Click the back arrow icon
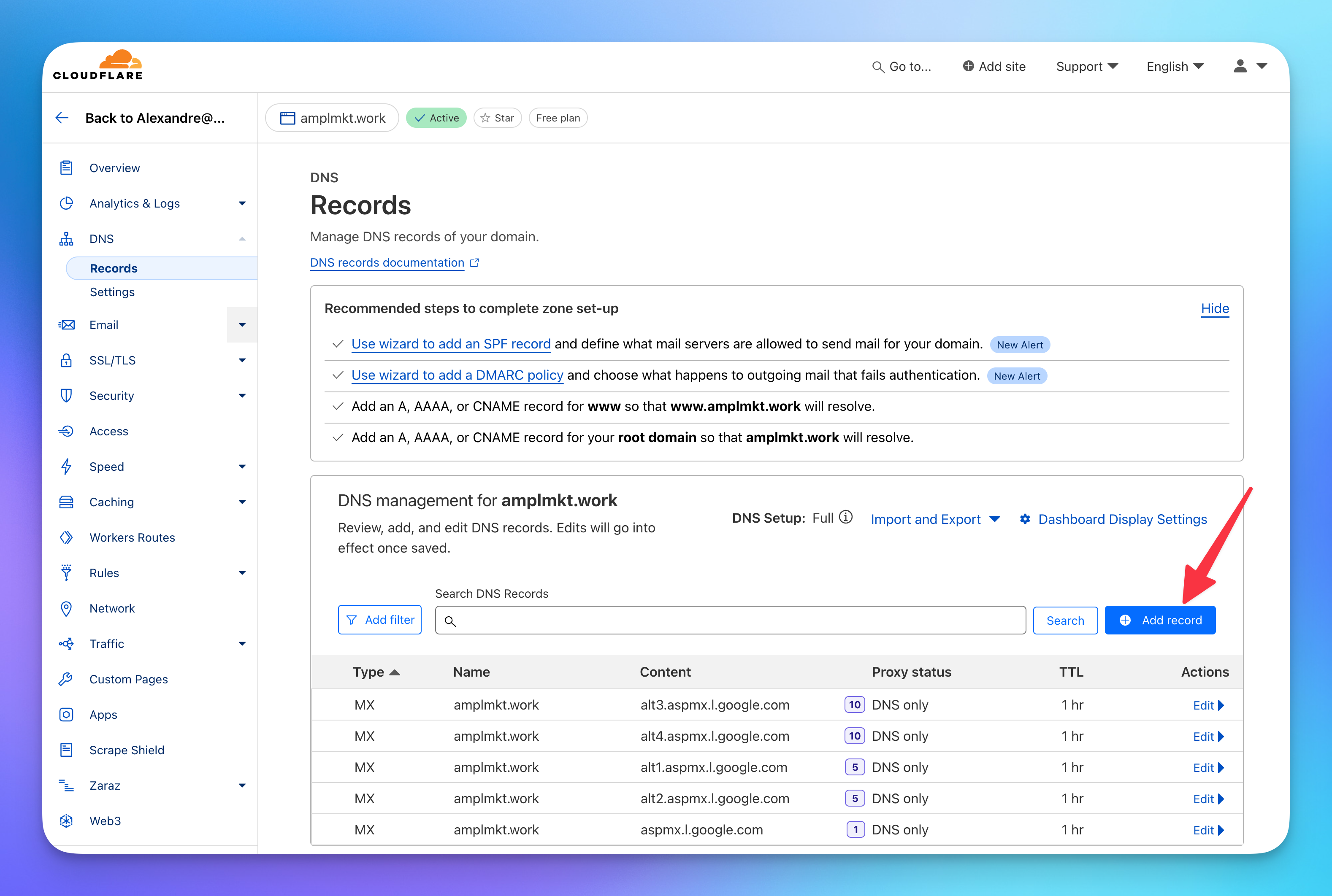Image resolution: width=1332 pixels, height=896 pixels. [62, 118]
